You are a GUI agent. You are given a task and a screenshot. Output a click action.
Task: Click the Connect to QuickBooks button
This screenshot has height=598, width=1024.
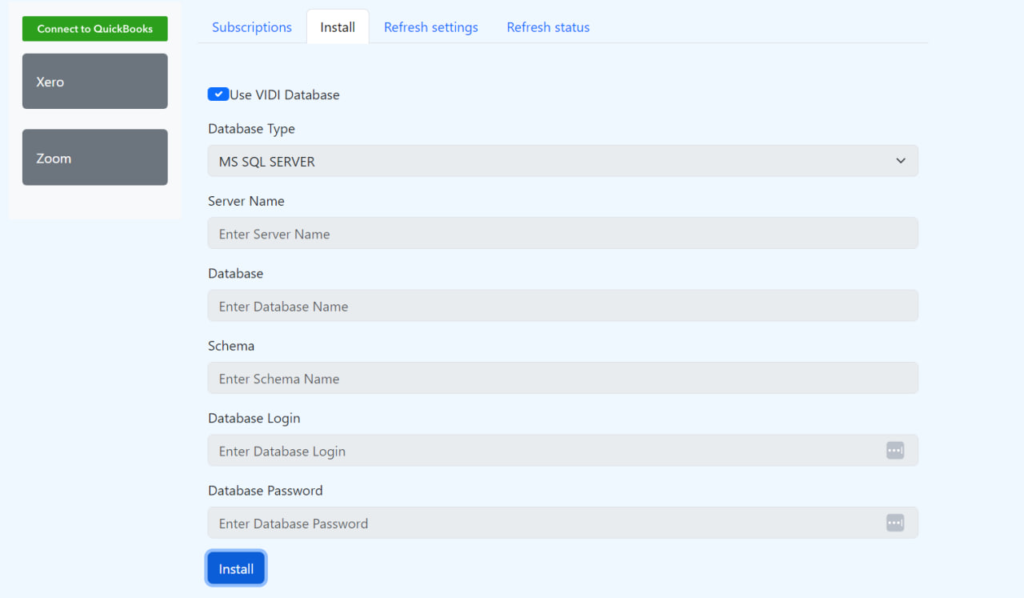point(95,29)
